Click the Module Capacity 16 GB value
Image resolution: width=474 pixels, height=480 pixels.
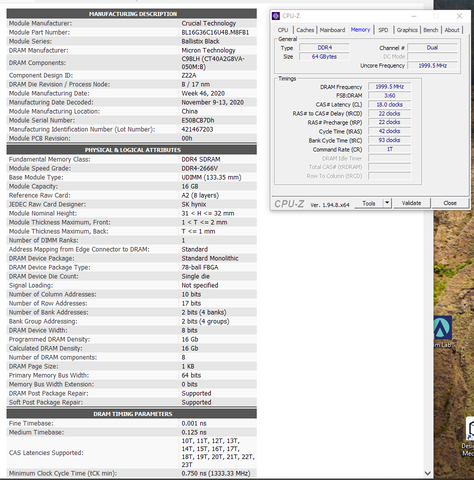190,186
